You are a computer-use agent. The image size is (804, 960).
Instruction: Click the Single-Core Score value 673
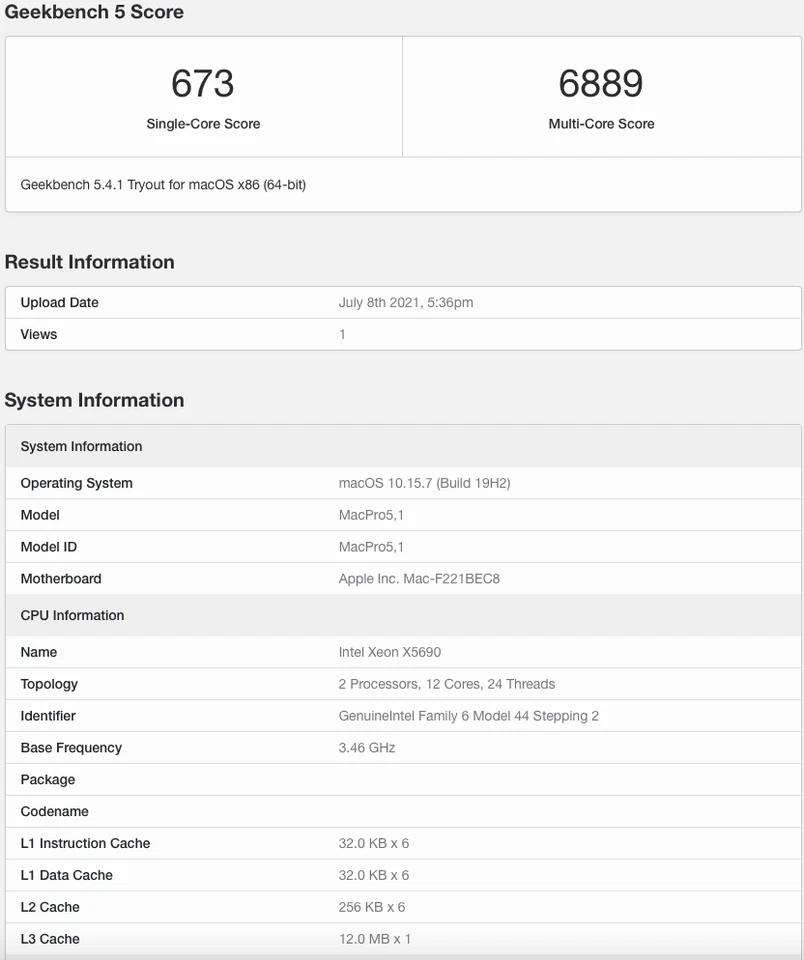click(203, 85)
